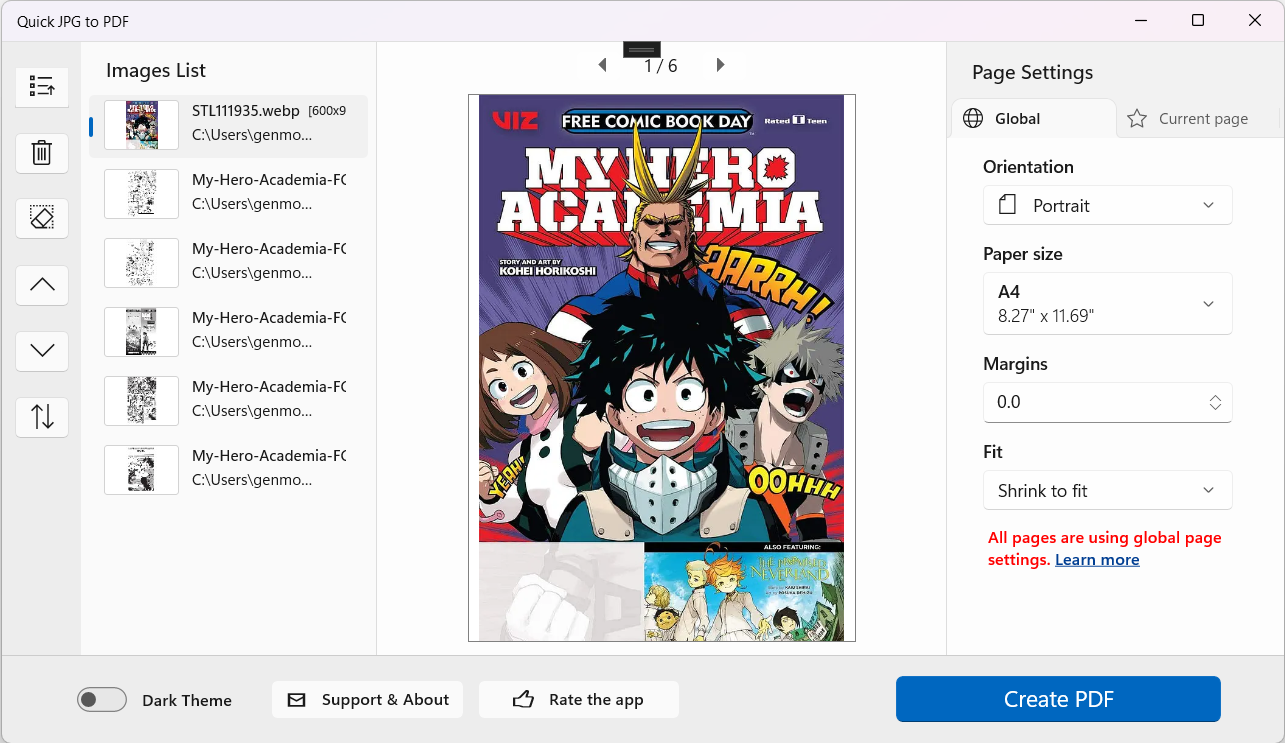Click the portrait page icon in Orientation
The image size is (1285, 743).
coord(1008,205)
